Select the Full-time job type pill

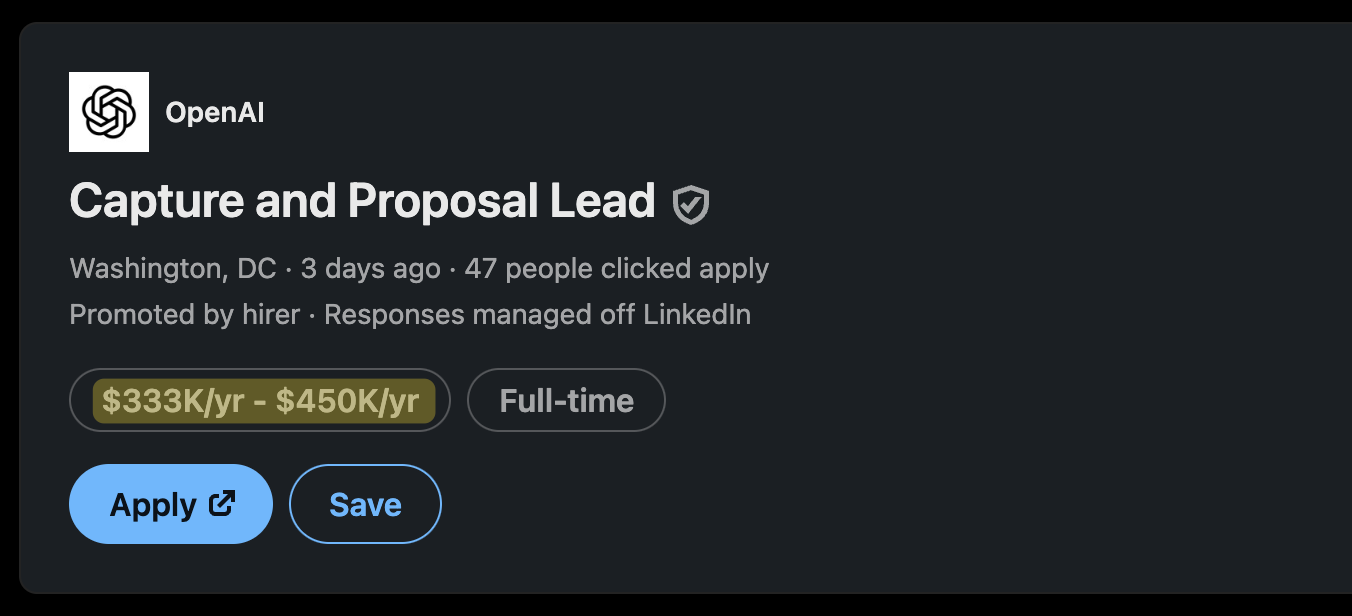[x=567, y=400]
